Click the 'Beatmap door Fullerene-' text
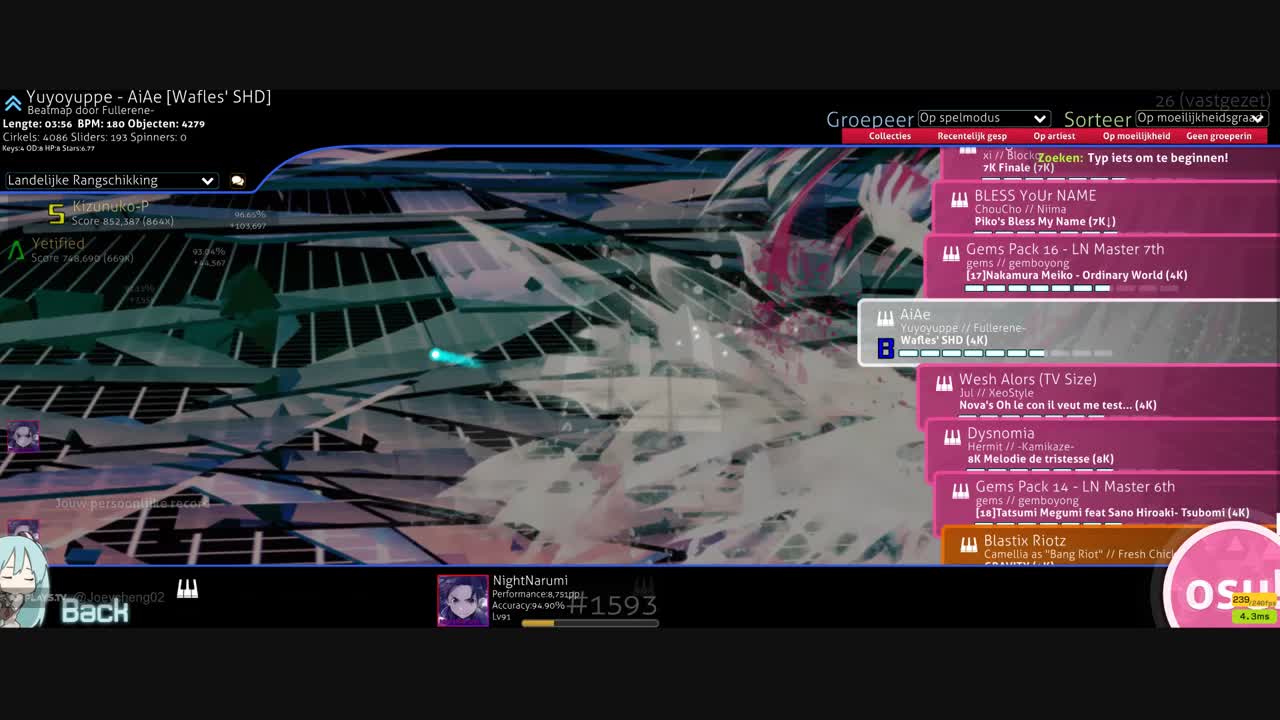 click(x=91, y=111)
